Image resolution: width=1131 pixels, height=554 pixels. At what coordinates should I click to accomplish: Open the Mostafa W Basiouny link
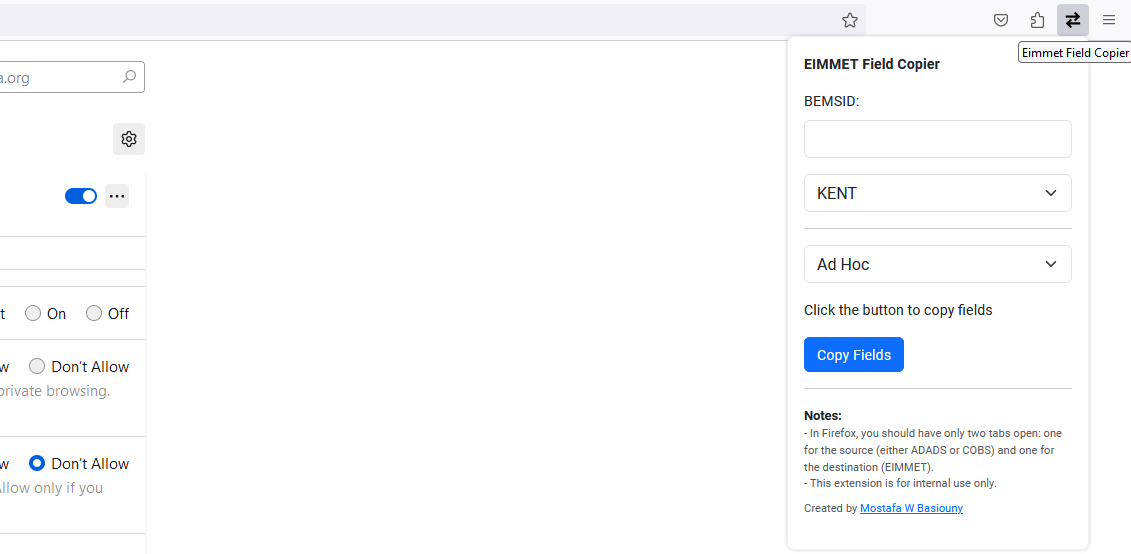click(911, 508)
